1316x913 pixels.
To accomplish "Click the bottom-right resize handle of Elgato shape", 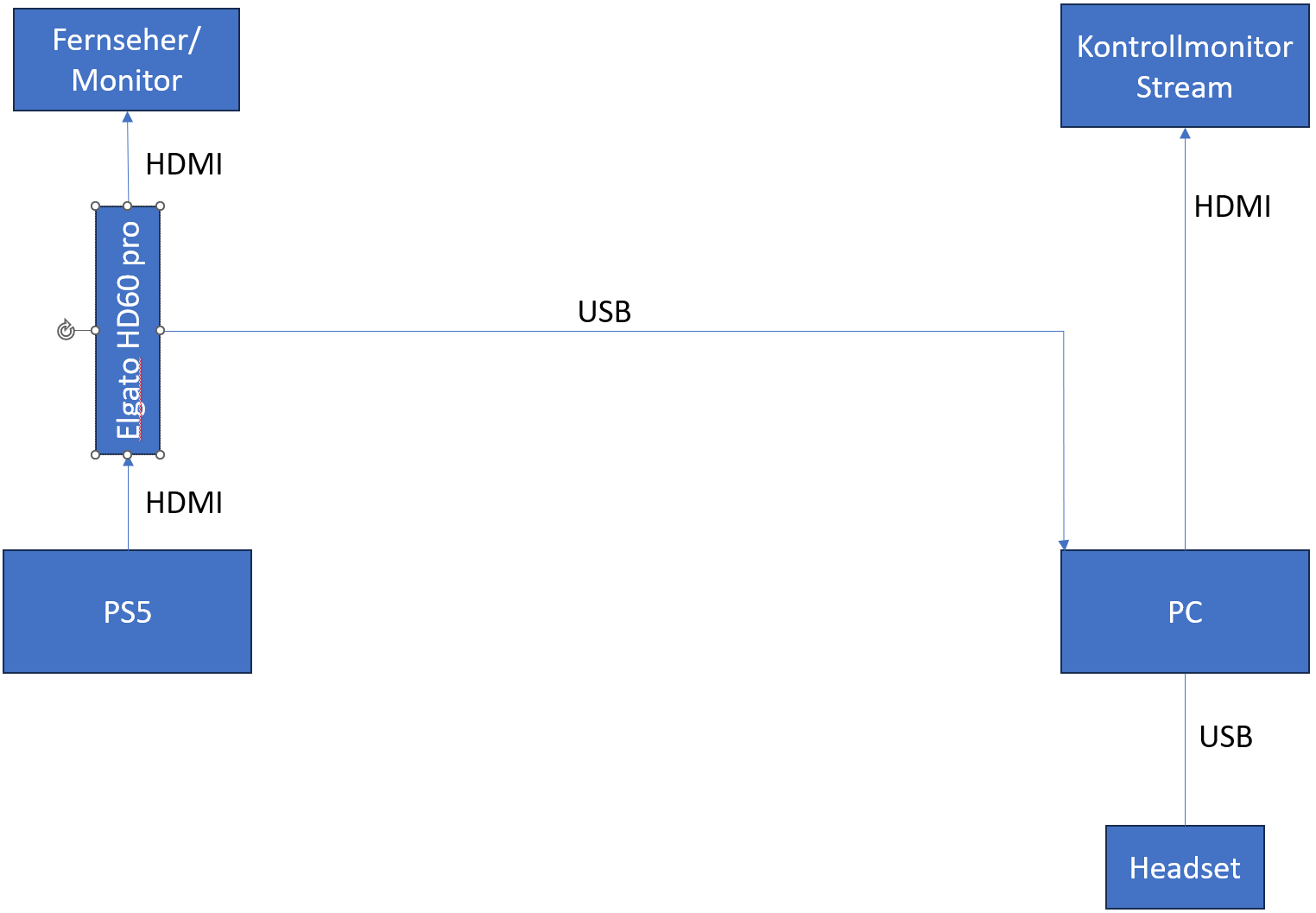I will (160, 454).
